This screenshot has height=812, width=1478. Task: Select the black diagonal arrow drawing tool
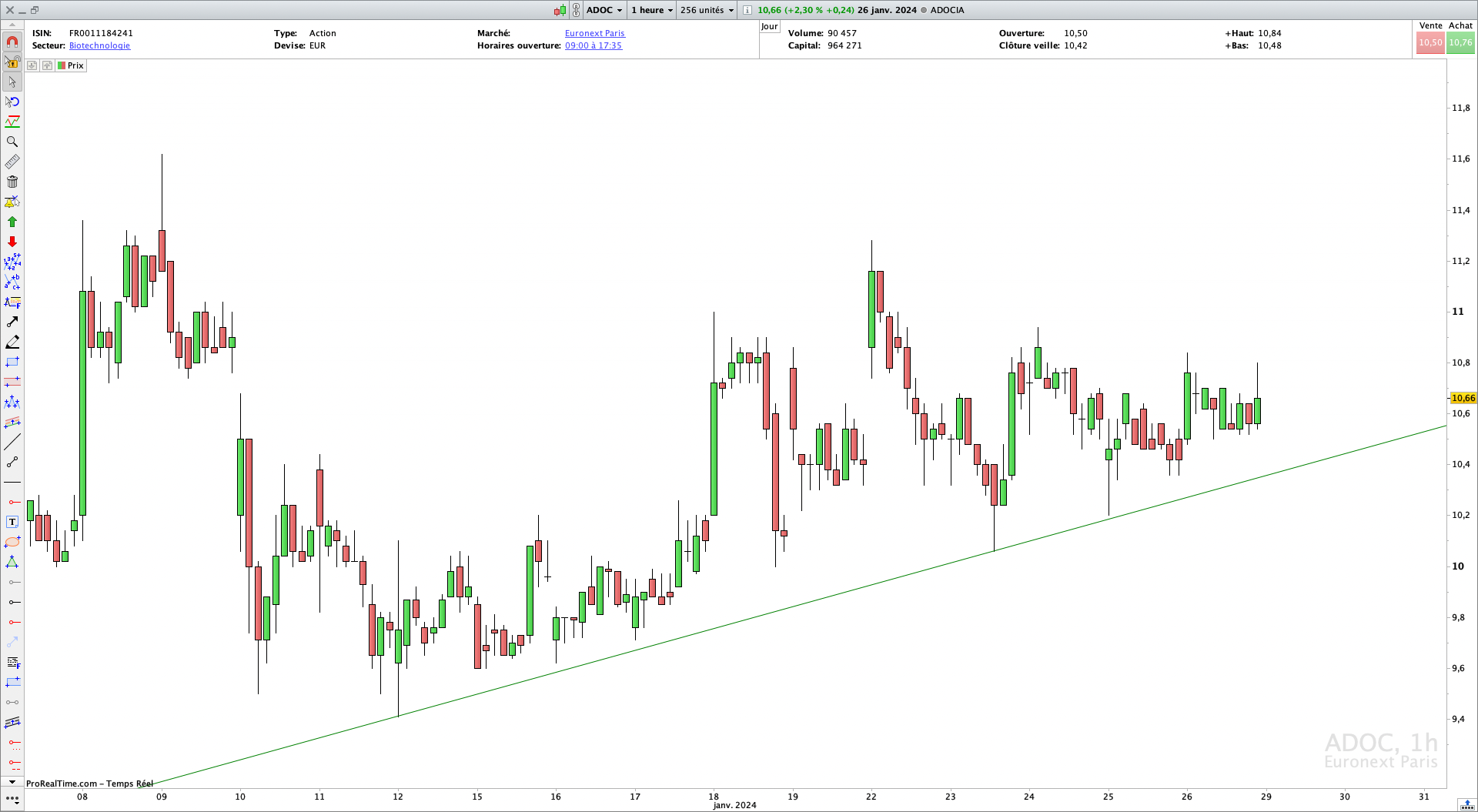[x=12, y=322]
